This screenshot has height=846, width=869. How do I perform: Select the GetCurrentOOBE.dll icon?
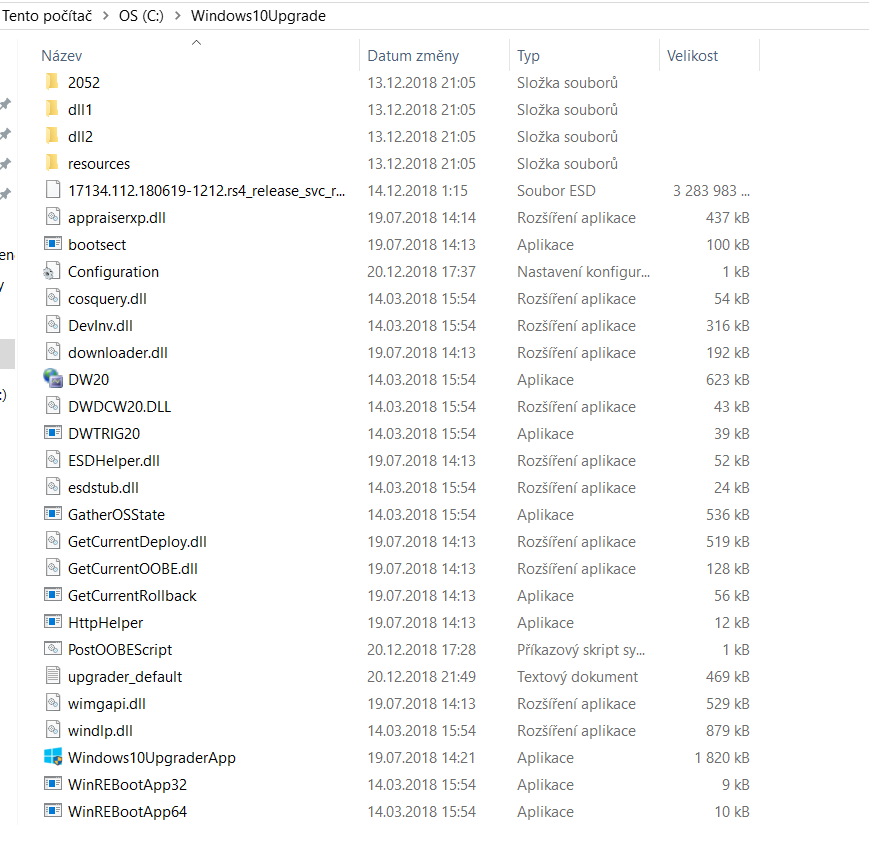(x=53, y=568)
